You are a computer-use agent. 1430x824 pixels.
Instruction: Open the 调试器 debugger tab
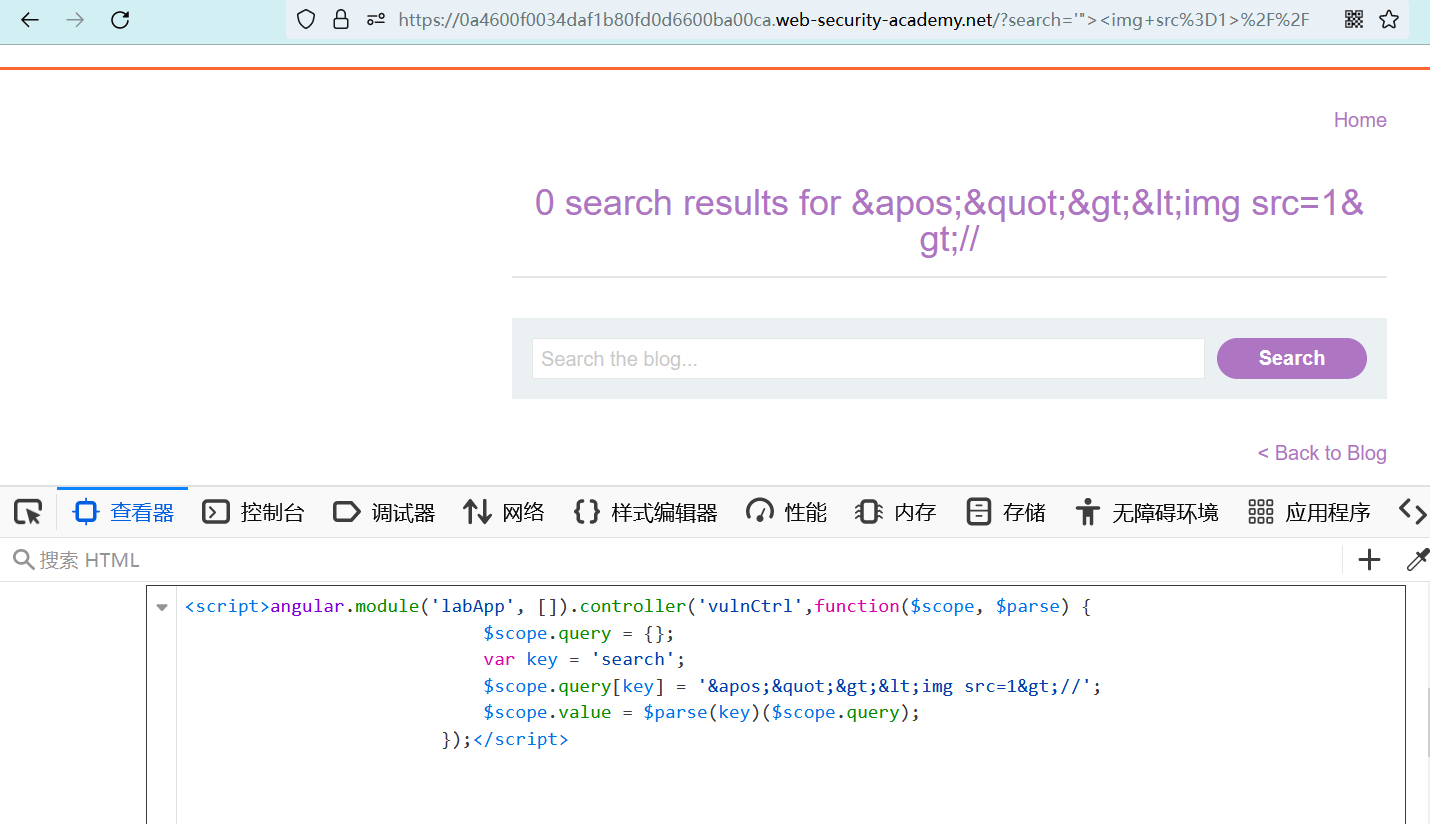pyautogui.click(x=384, y=513)
